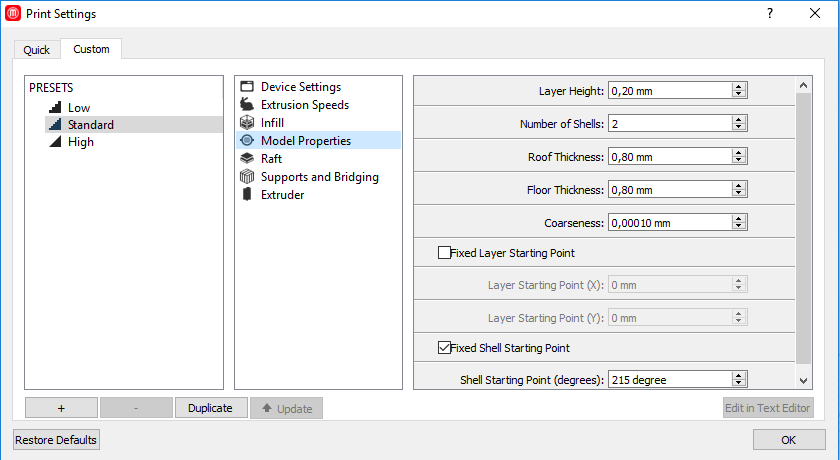Select the Extruder icon
Viewport: 840px width, 460px height.
tap(247, 195)
